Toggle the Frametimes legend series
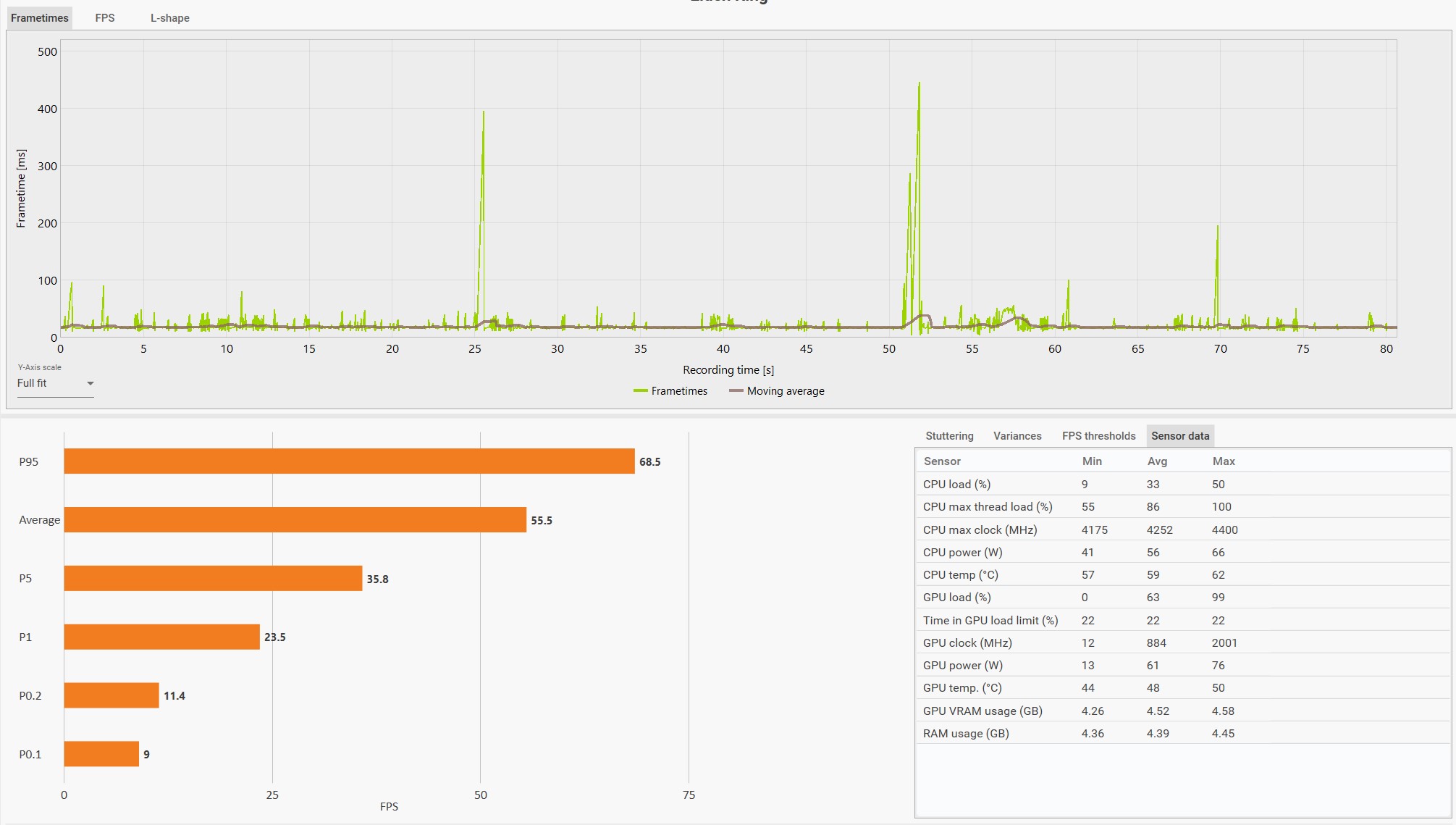 tap(678, 391)
